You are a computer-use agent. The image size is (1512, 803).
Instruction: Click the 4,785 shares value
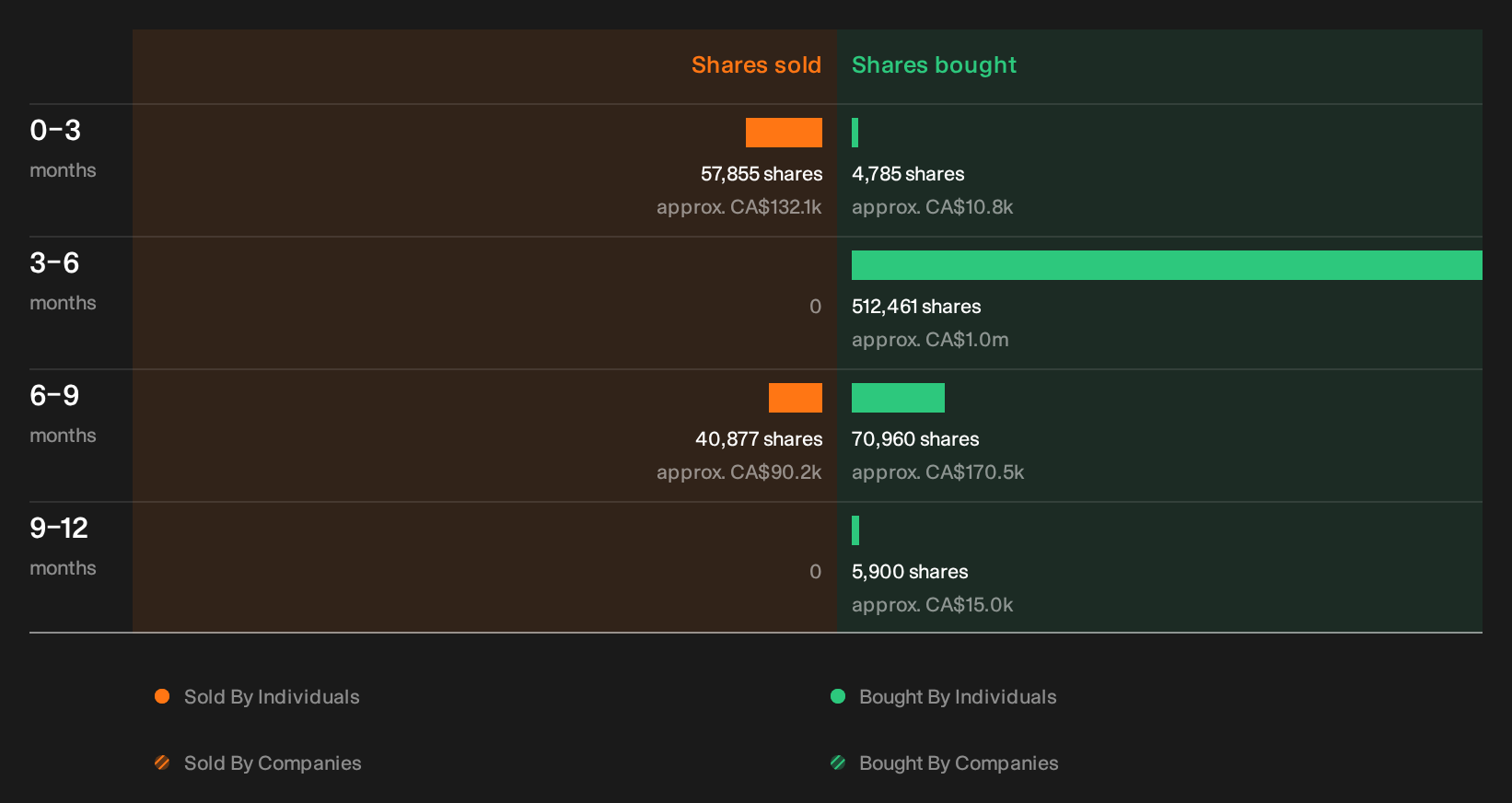pyautogui.click(x=908, y=174)
